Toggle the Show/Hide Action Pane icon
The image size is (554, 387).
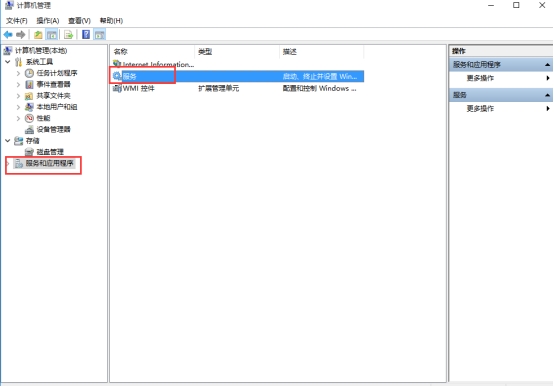(100, 35)
